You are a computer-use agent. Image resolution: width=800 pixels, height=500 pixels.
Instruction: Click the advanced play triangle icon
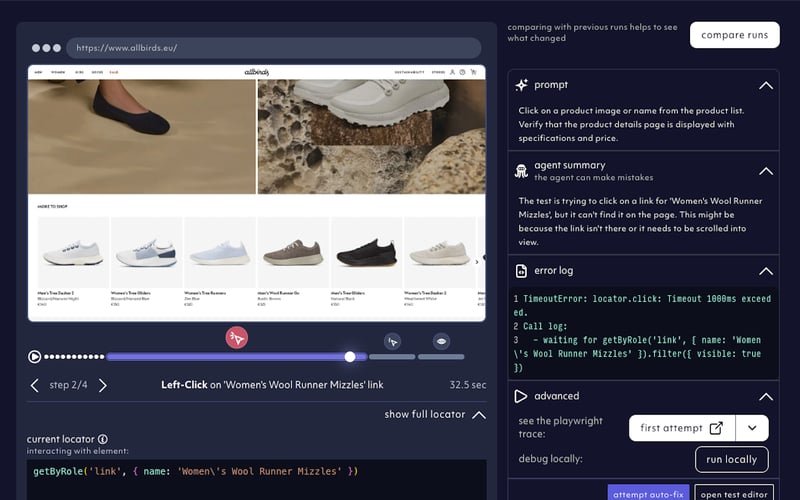(520, 396)
